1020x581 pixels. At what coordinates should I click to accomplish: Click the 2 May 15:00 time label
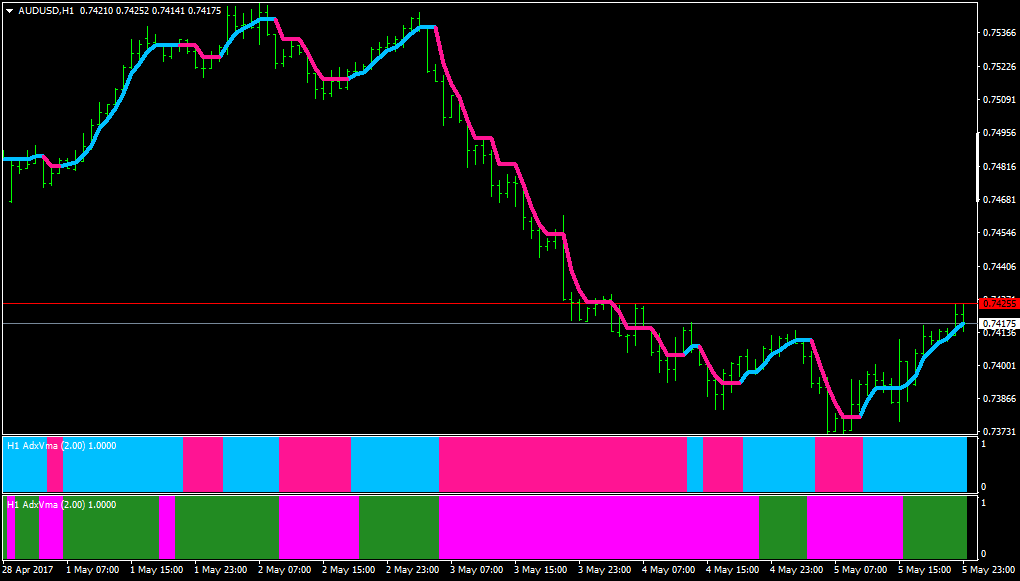[348, 569]
